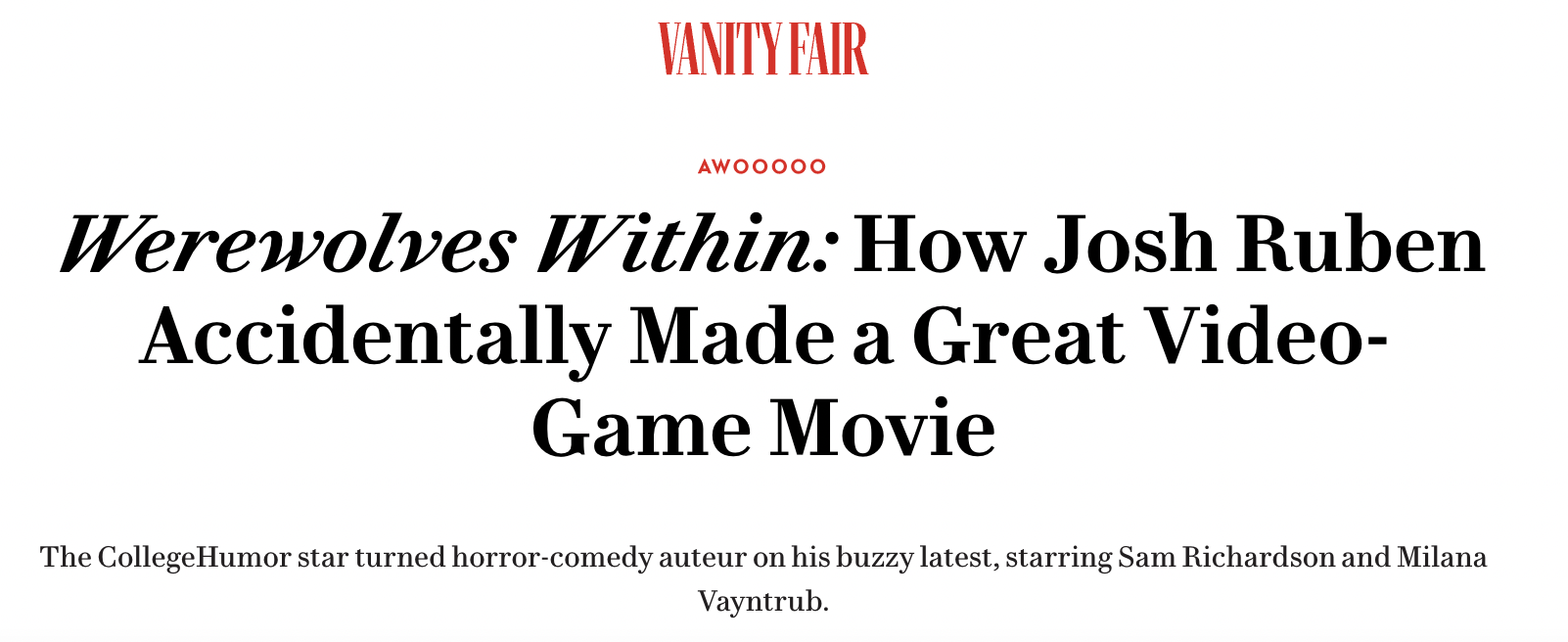Click the word Made in the headline
This screenshot has height=642, width=1568.
(x=731, y=338)
